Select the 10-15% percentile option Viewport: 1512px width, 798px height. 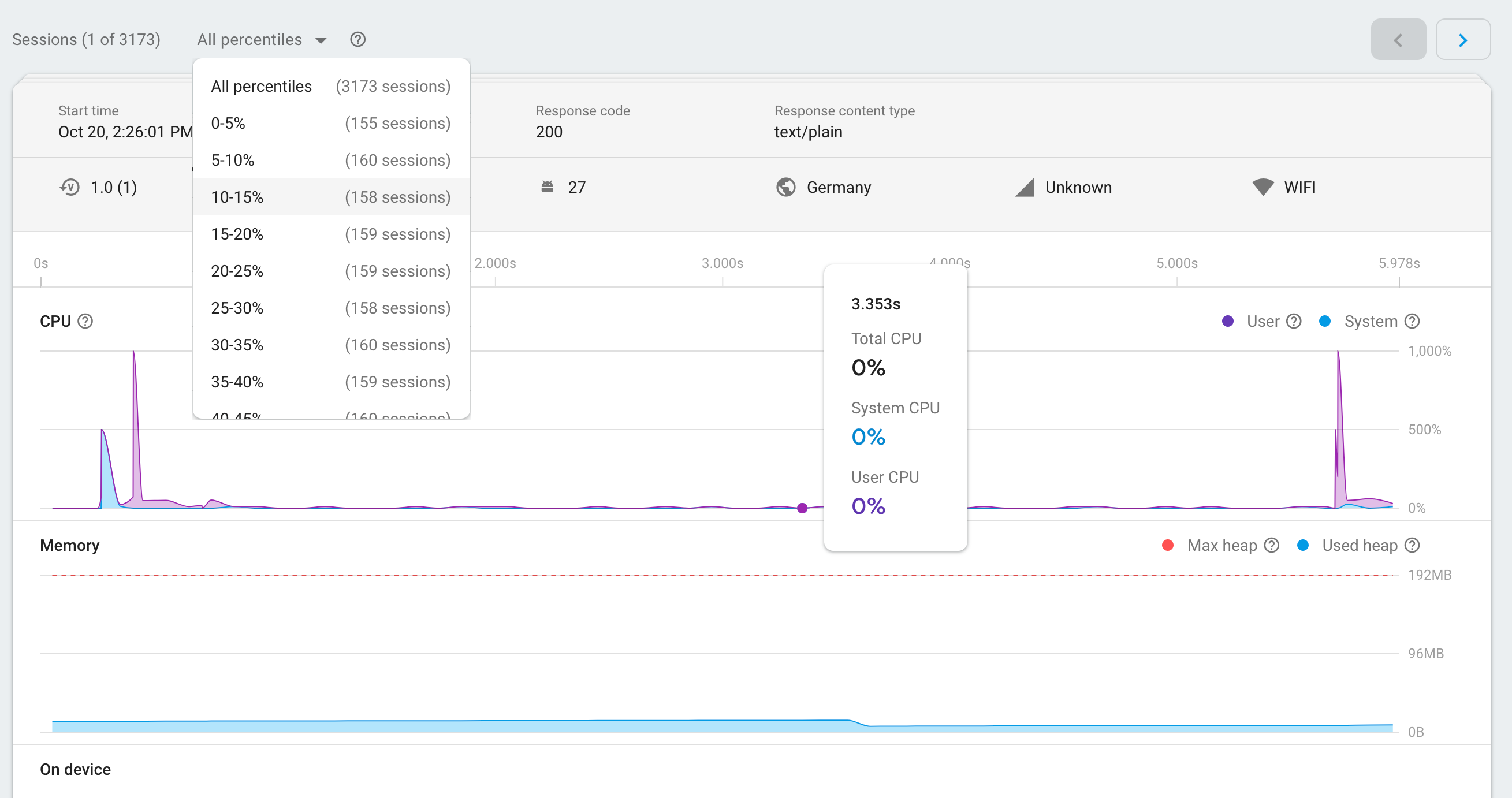[331, 197]
